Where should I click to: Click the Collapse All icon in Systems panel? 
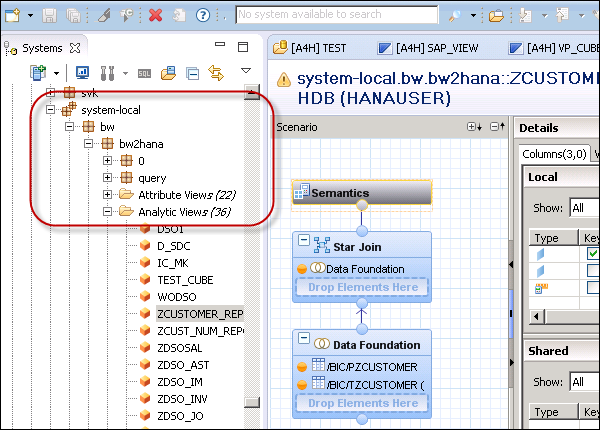coord(191,73)
